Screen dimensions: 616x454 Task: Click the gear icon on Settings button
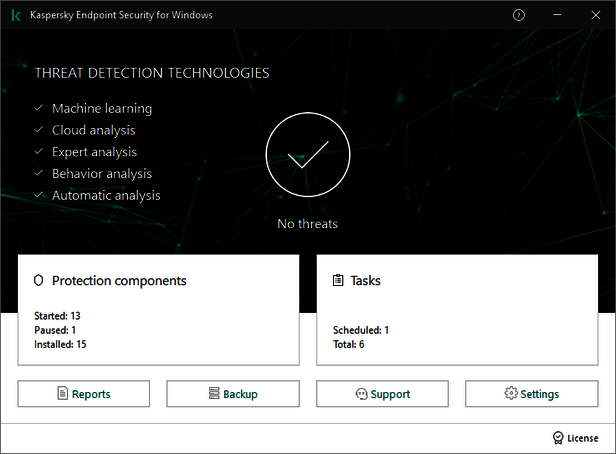point(511,394)
